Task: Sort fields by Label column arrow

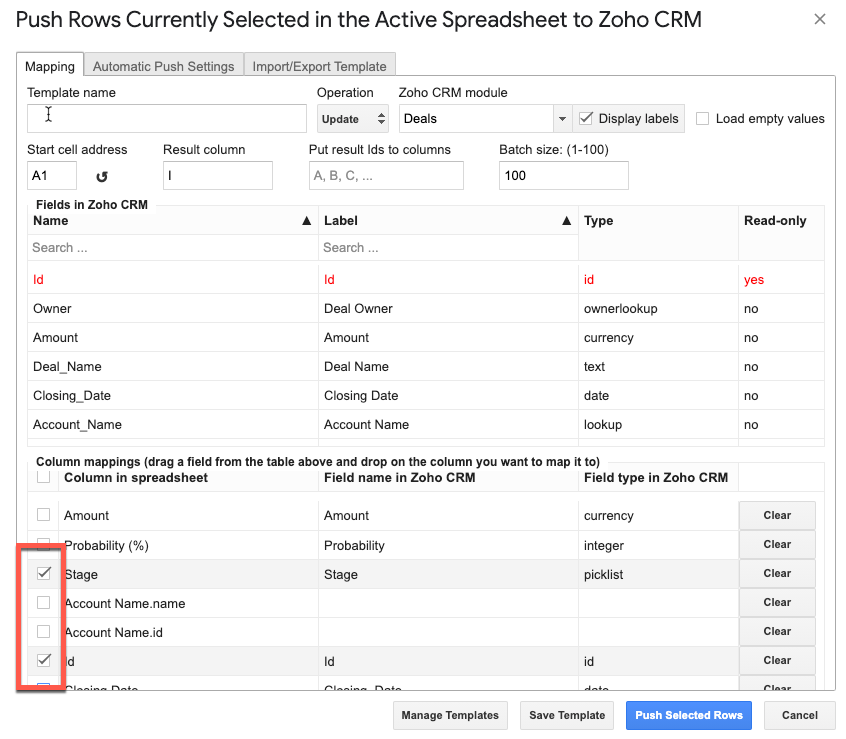Action: coord(566,221)
